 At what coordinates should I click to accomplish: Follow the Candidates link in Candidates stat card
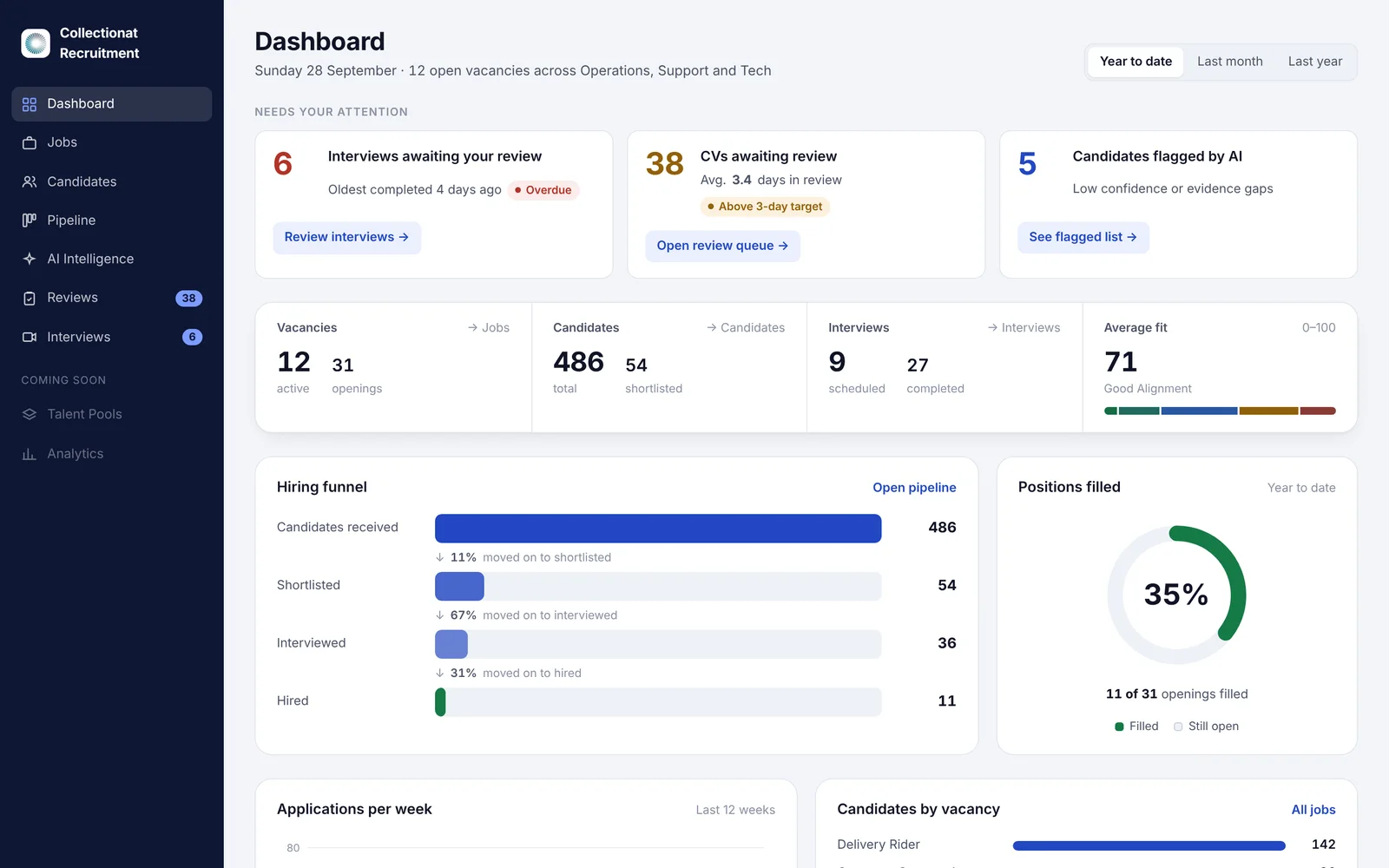click(746, 328)
